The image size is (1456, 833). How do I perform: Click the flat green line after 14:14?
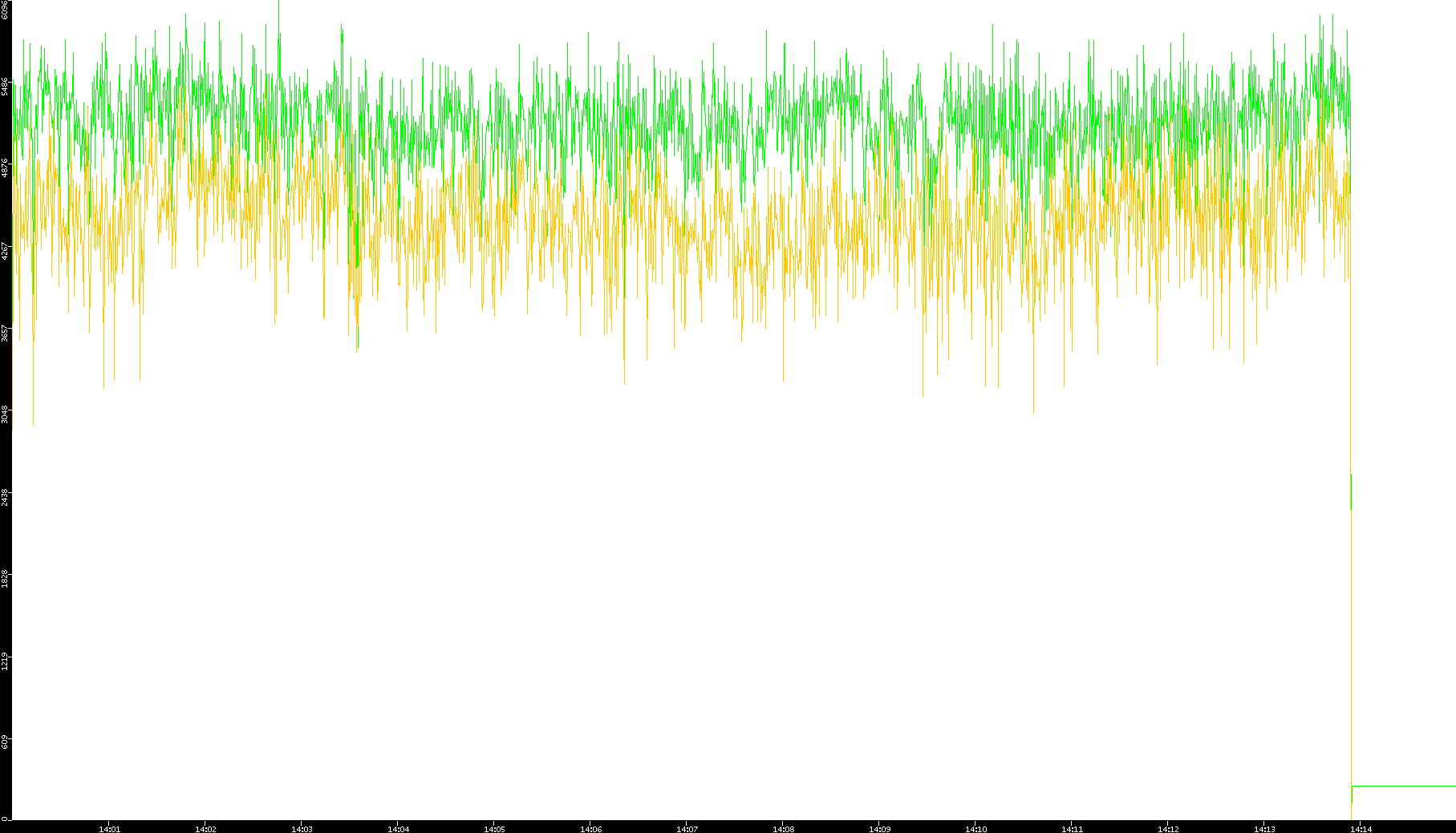click(1404, 786)
